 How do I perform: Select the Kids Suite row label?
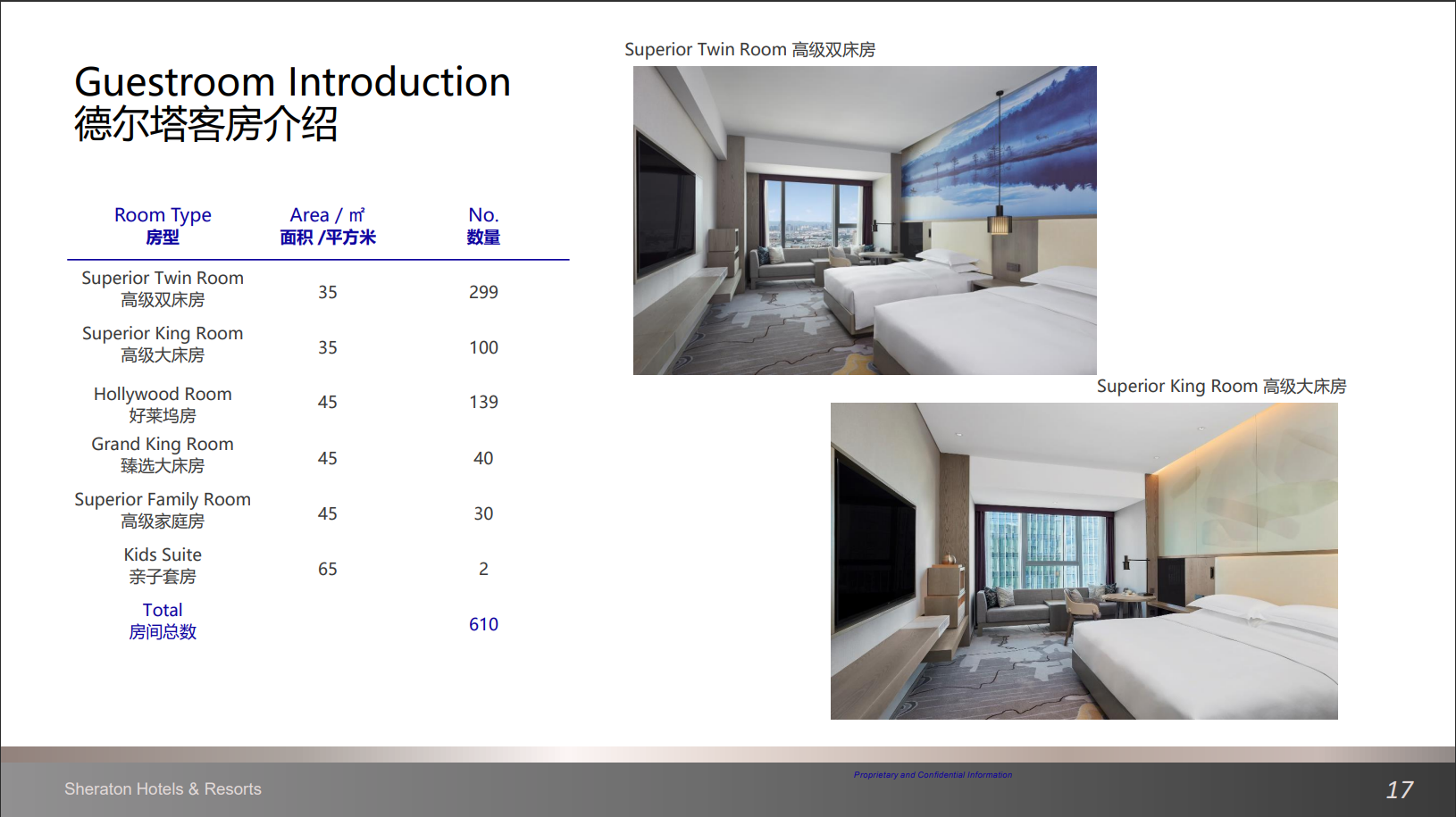pos(163,565)
